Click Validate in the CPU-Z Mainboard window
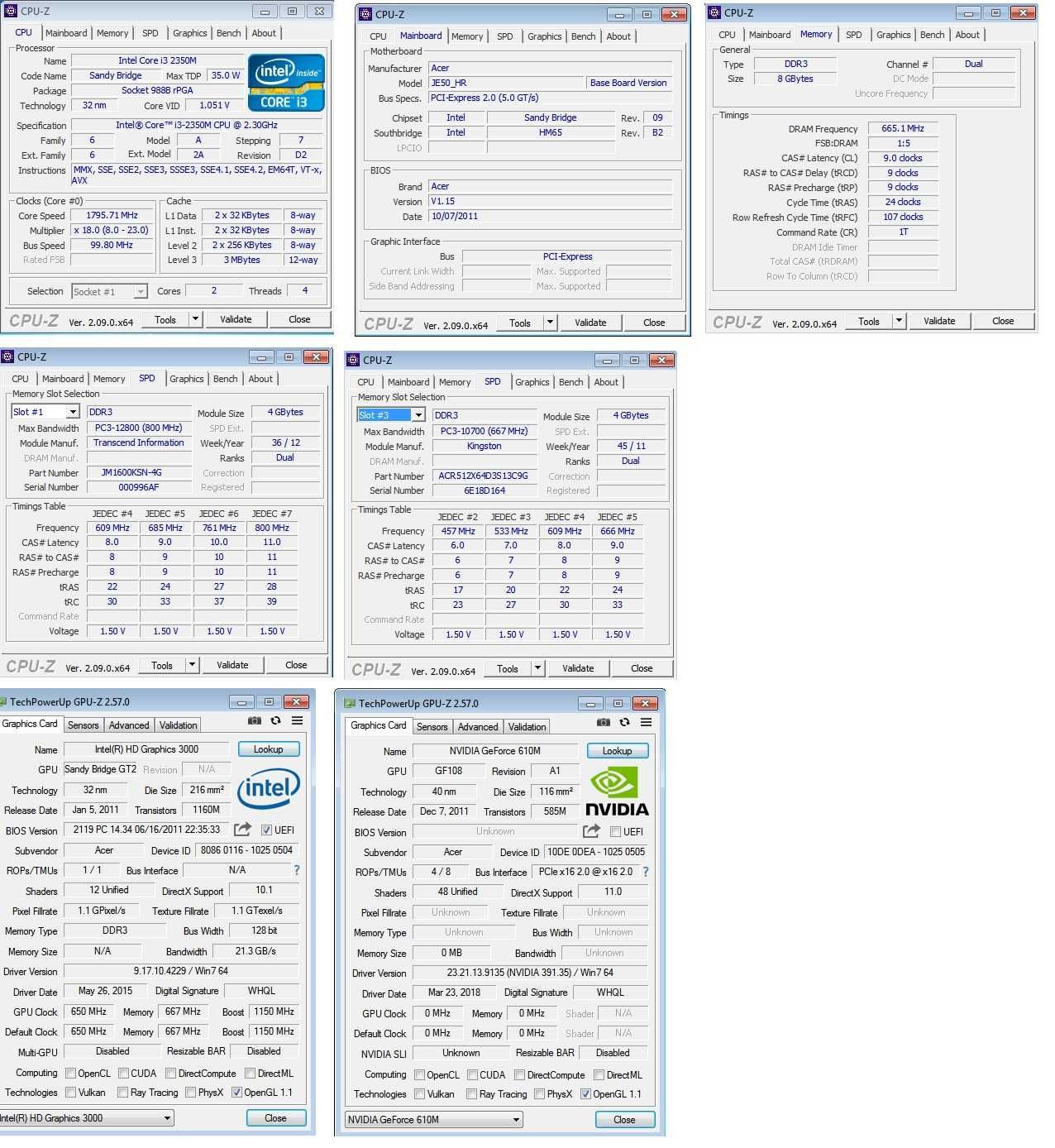This screenshot has width=1055, height=1148. coord(590,323)
